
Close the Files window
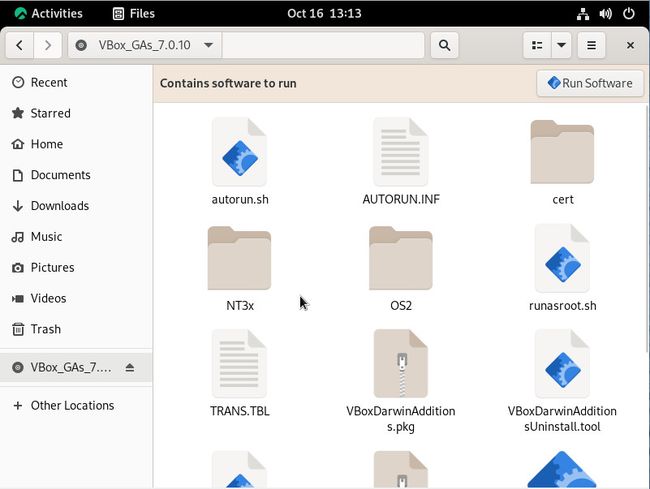631,45
